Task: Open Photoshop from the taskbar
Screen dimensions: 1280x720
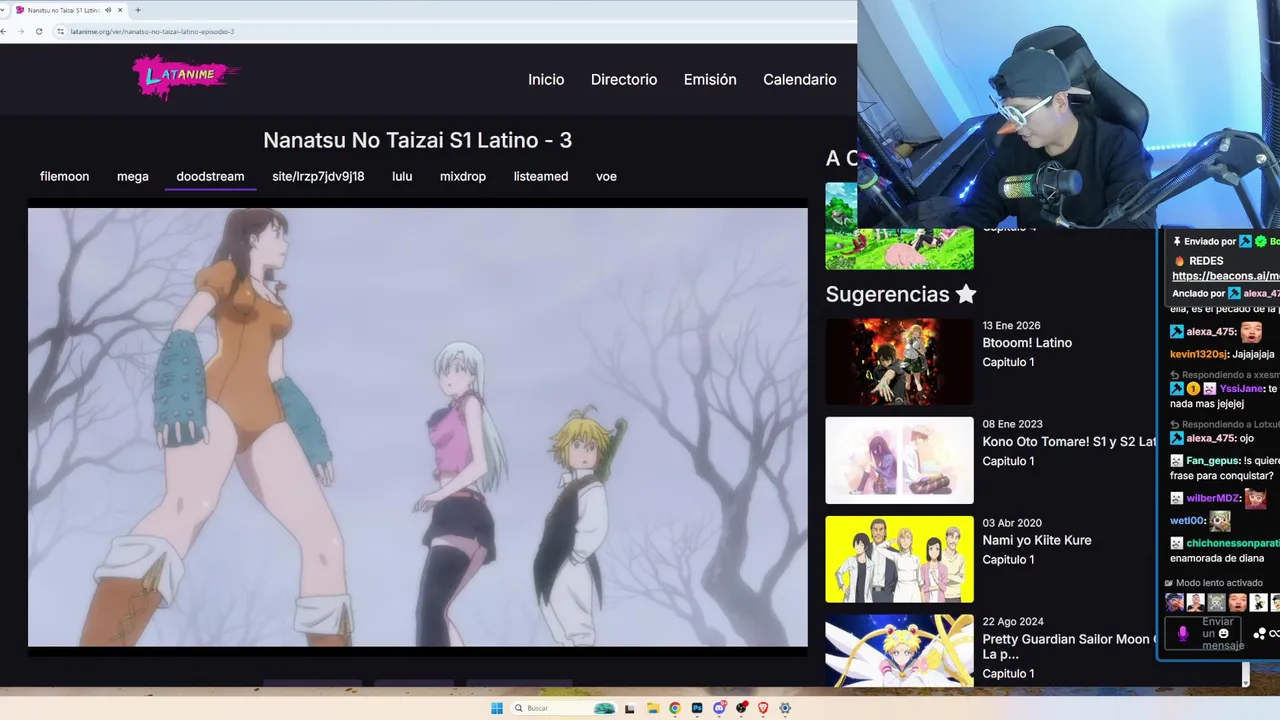Action: [697, 708]
